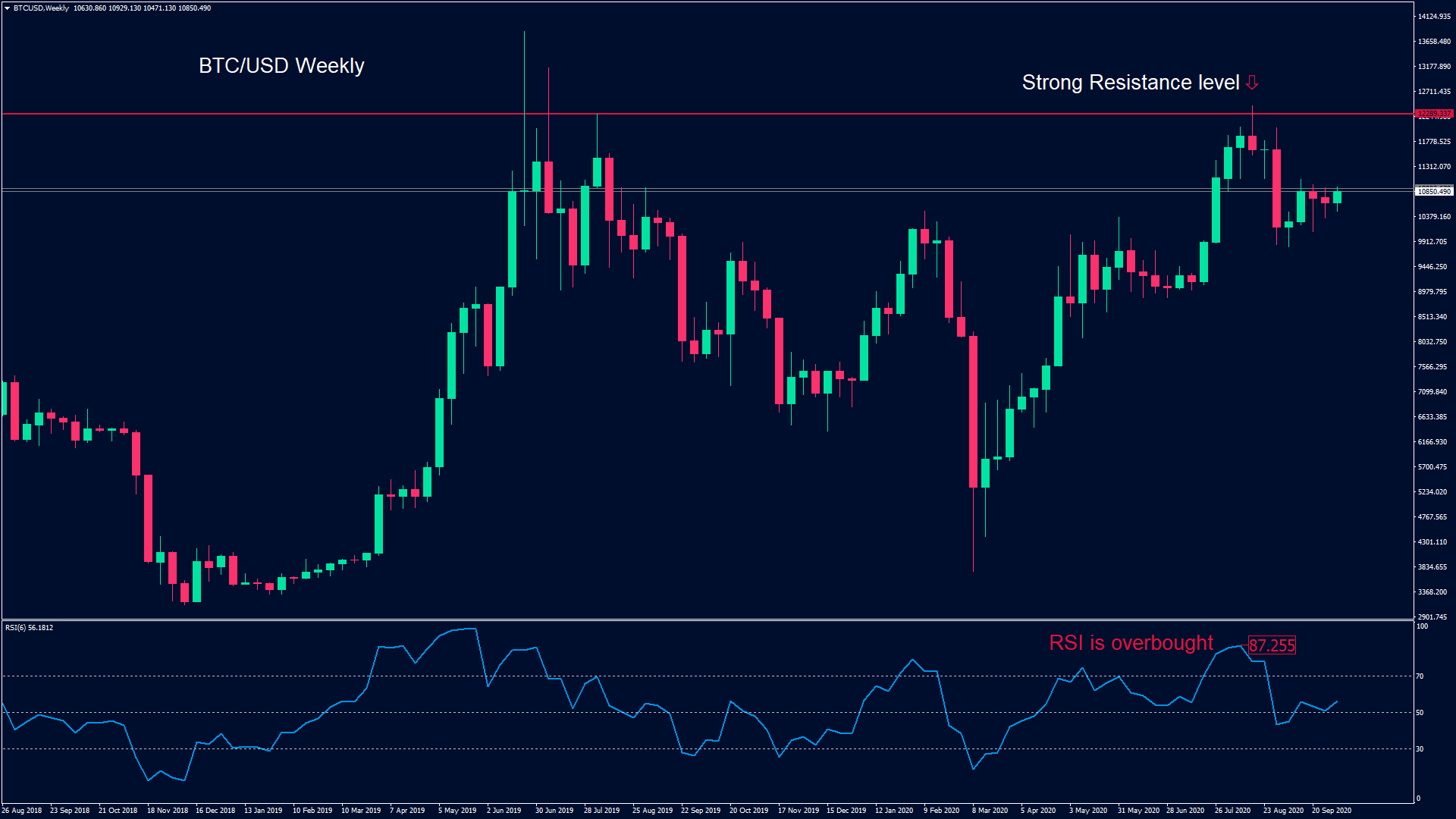Click the red down arrow icon
The height and width of the screenshot is (819, 1456).
click(1252, 82)
